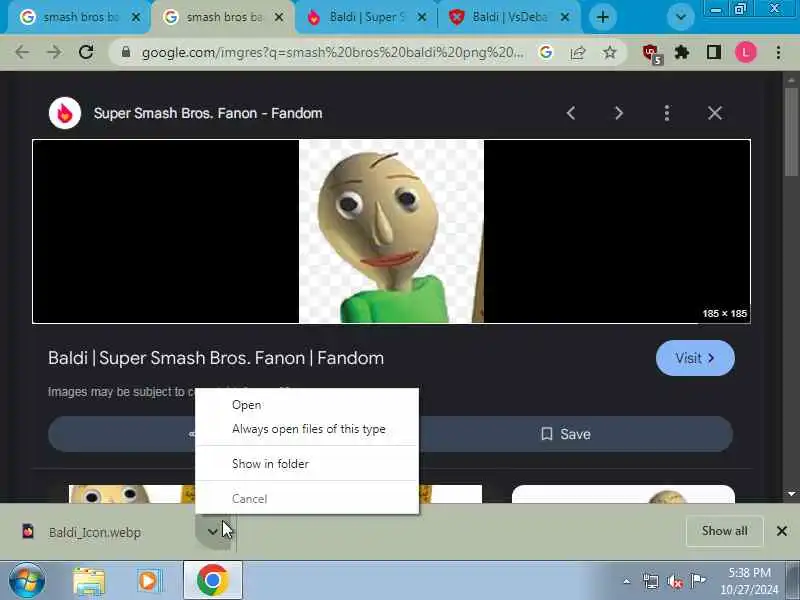800x600 pixels.
Task: Open the Windows Start menu
Action: tap(27, 581)
